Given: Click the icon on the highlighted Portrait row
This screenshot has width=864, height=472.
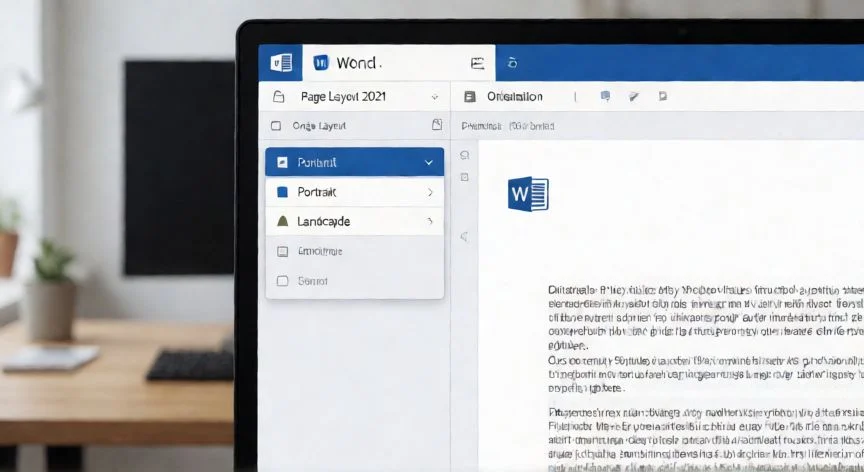Looking at the screenshot, I should point(282,162).
